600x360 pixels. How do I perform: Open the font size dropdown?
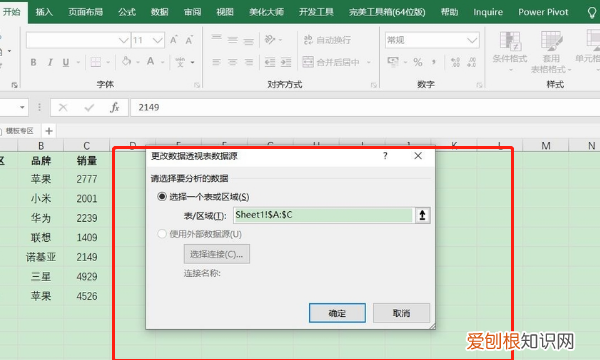[158, 40]
